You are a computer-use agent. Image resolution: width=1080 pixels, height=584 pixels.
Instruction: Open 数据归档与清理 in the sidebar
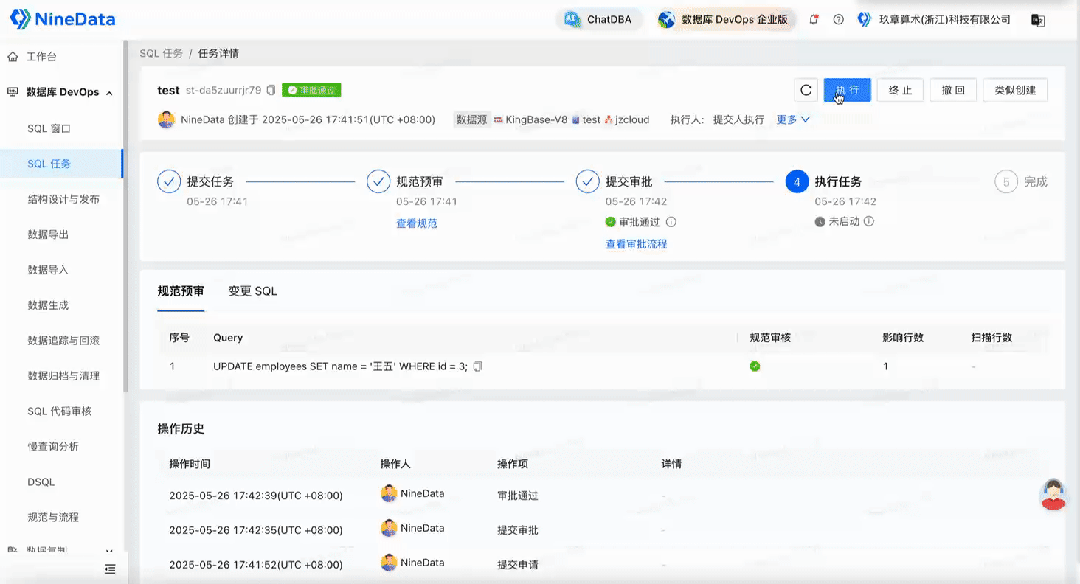pyautogui.click(x=62, y=375)
